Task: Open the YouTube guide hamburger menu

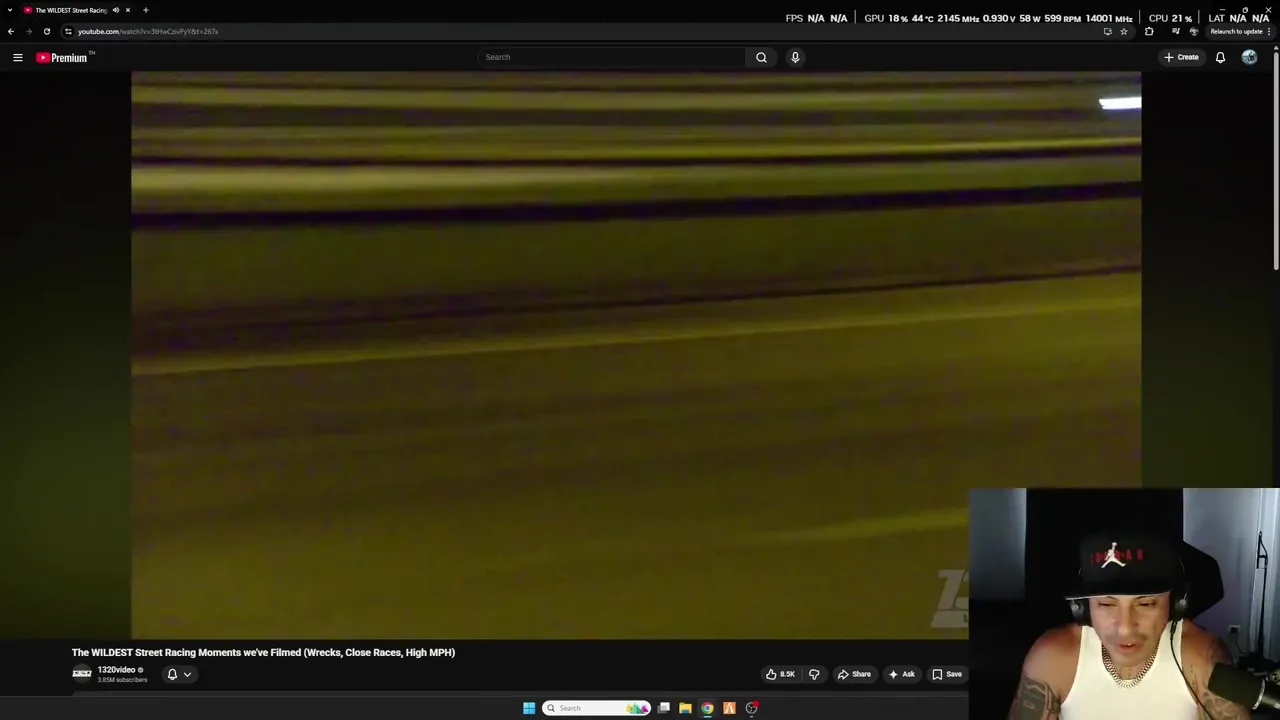Action: [x=17, y=57]
